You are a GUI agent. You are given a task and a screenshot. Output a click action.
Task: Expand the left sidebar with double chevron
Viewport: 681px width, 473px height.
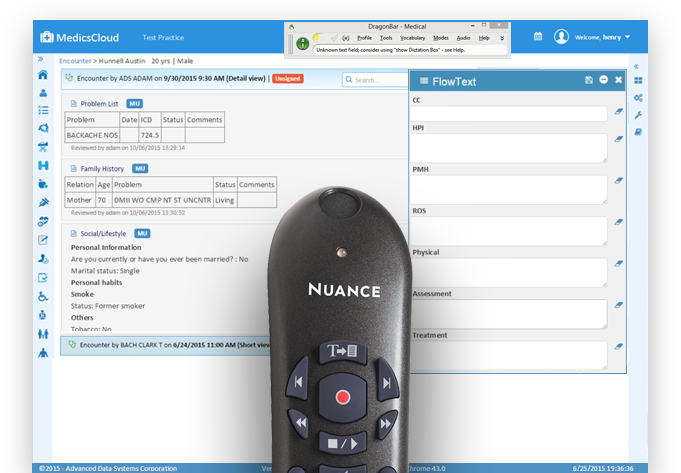click(x=40, y=59)
